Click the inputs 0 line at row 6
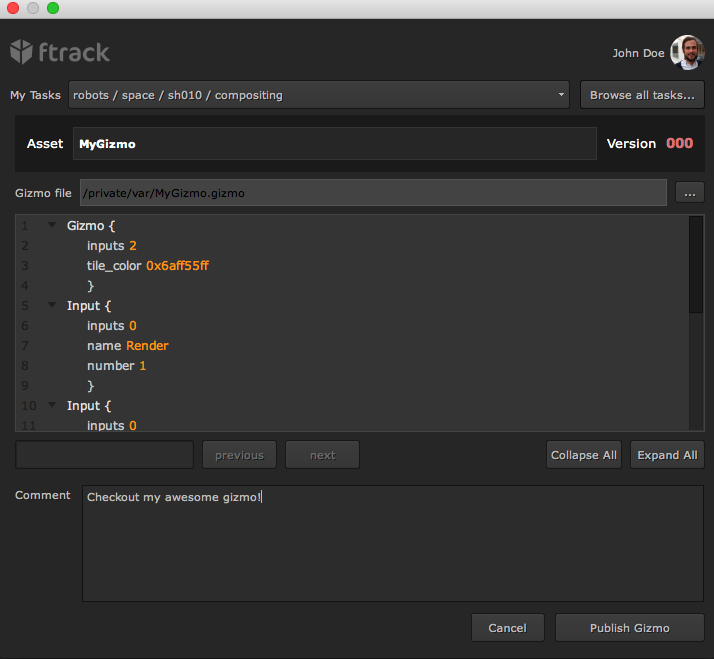This screenshot has height=659, width=714. tap(112, 326)
